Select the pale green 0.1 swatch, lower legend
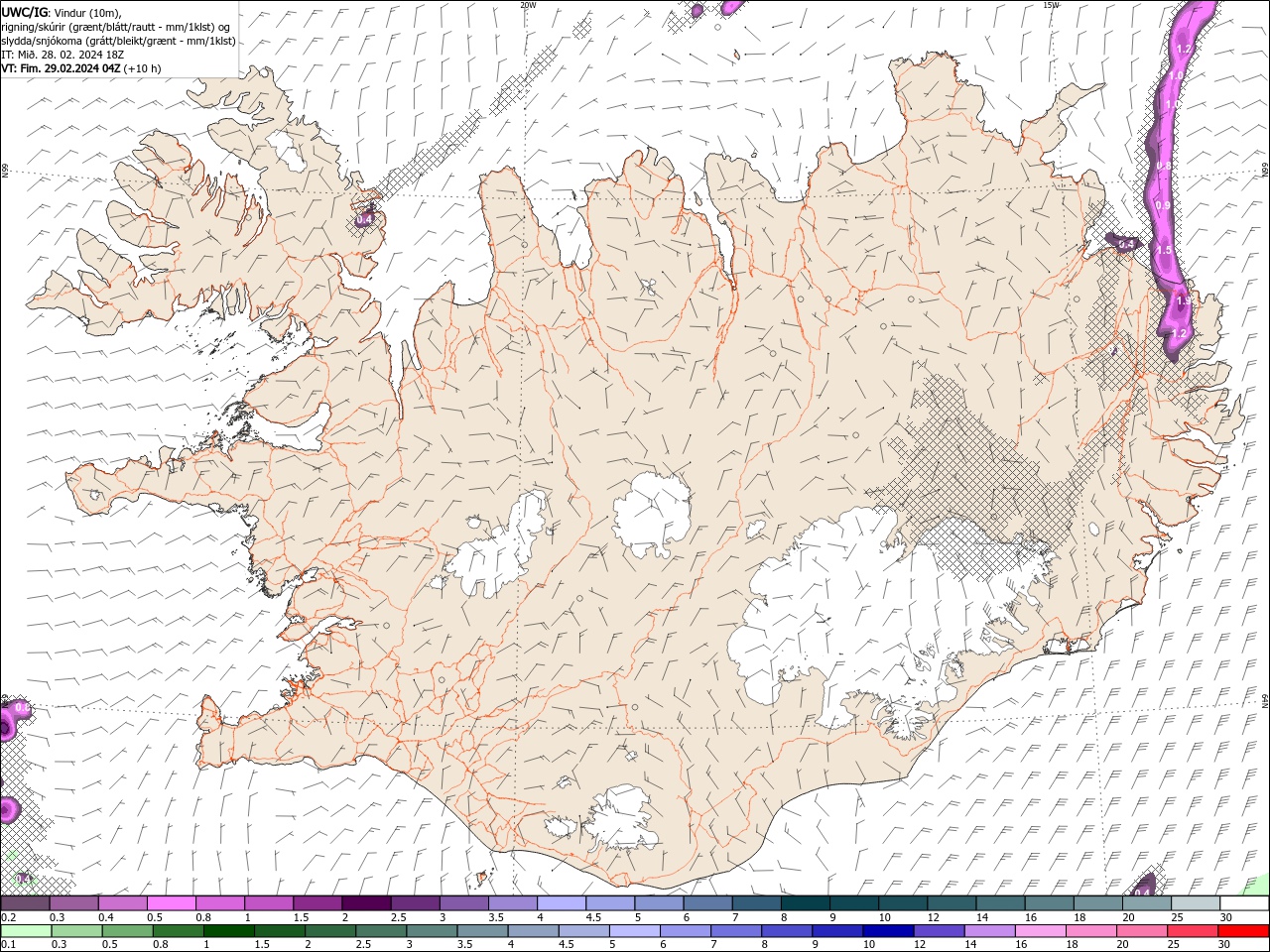This screenshot has width=1270, height=952. coord(26,930)
